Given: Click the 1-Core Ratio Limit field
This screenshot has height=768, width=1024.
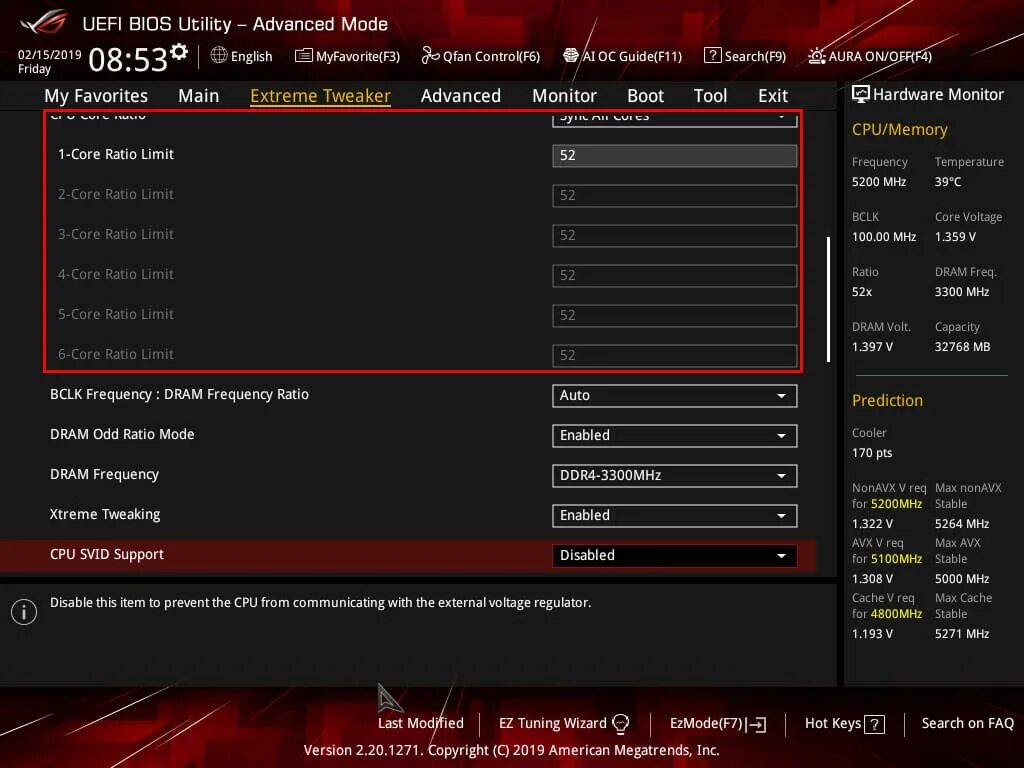Looking at the screenshot, I should pos(675,155).
